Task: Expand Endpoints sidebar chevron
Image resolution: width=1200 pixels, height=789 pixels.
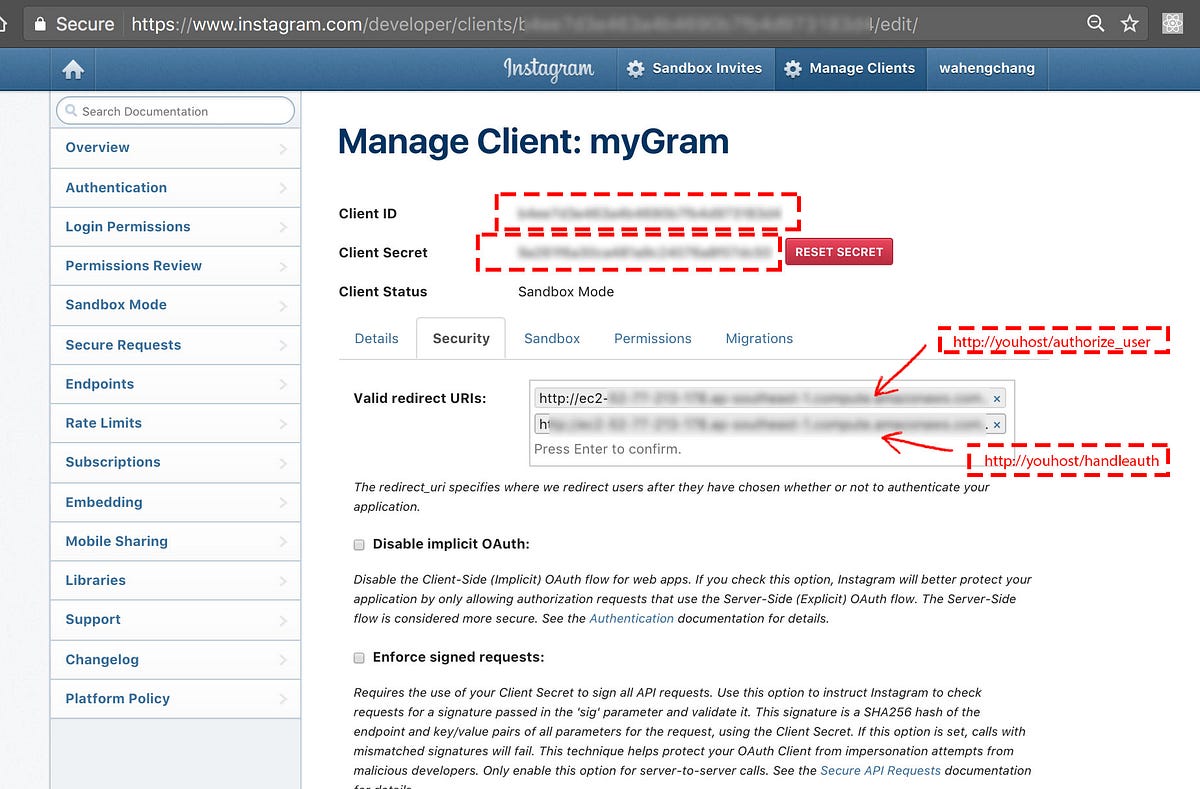Action: (x=284, y=384)
